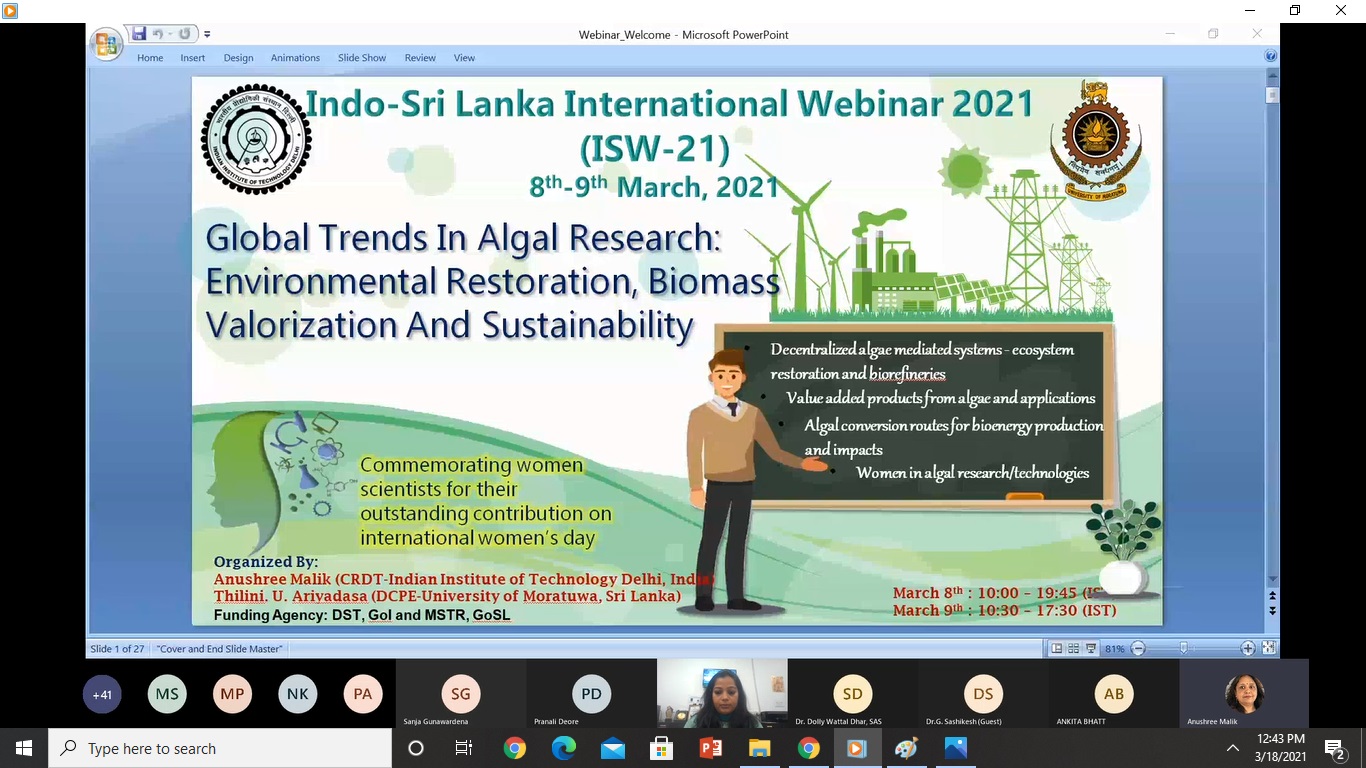Click the IIT Delhi logo on slide
1366x768 pixels.
256,139
